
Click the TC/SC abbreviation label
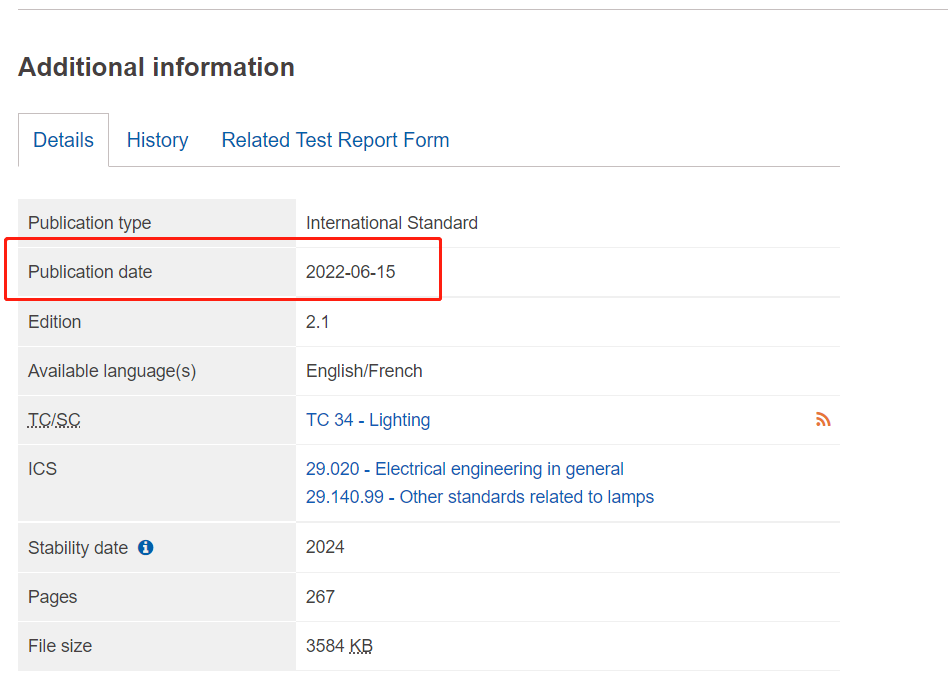tap(54, 420)
